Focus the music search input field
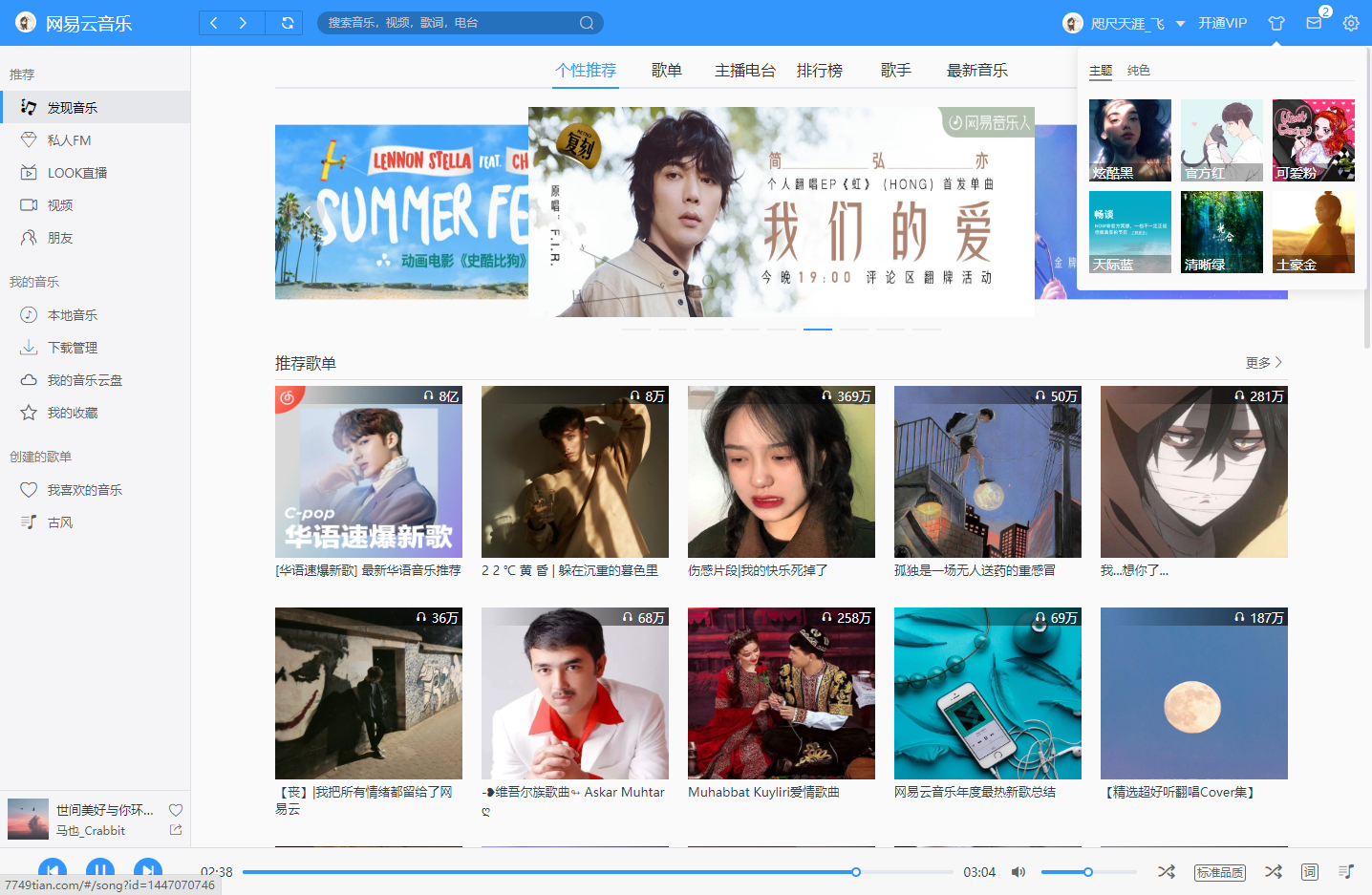This screenshot has width=1372, height=895. [x=449, y=23]
